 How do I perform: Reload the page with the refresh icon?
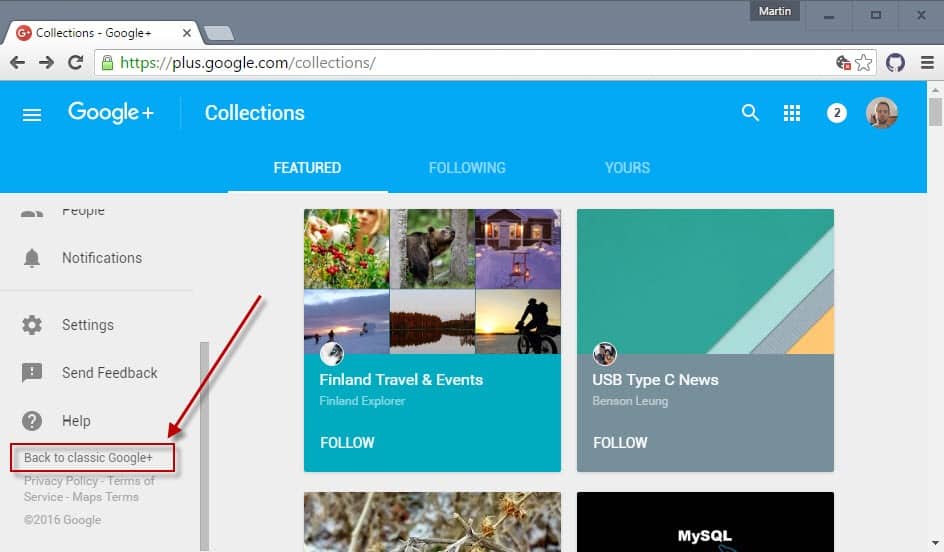[x=75, y=62]
